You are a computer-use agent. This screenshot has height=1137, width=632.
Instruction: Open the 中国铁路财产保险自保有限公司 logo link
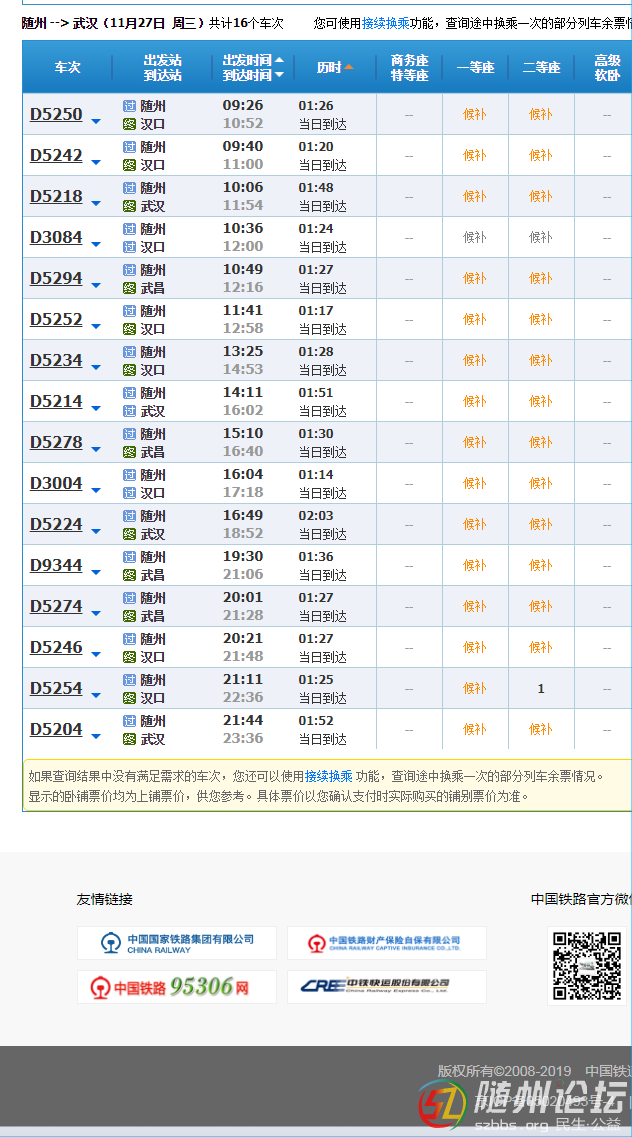(386, 943)
